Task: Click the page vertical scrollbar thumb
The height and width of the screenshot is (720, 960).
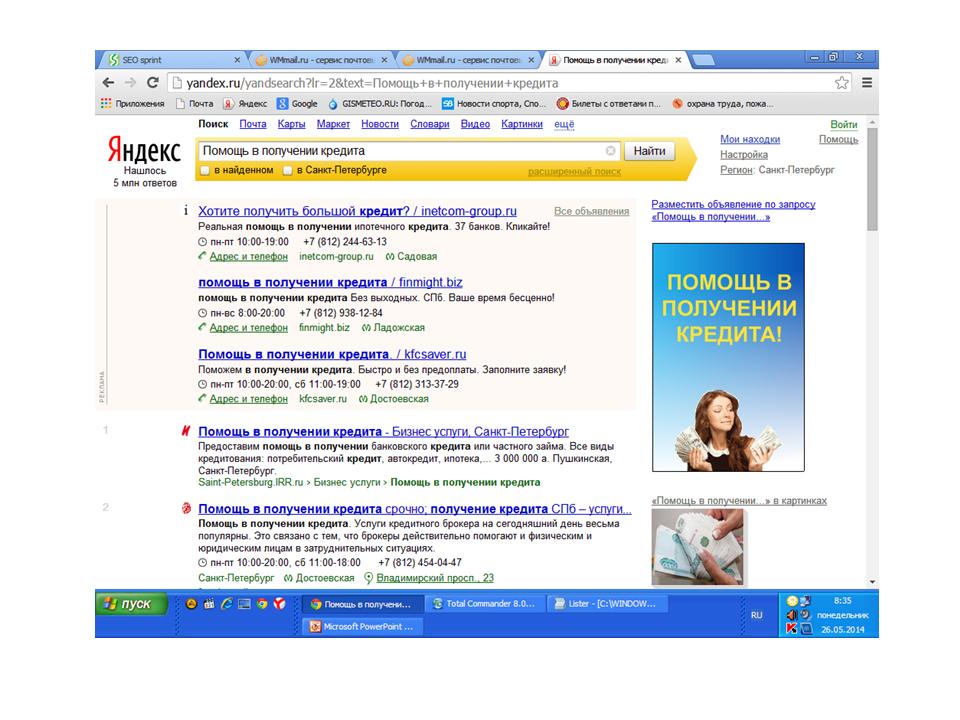Action: coord(872,179)
